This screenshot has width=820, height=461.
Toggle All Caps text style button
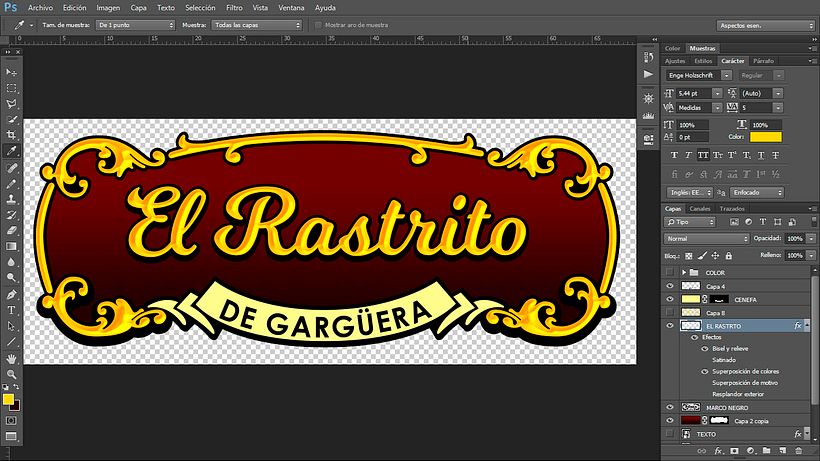pos(703,155)
